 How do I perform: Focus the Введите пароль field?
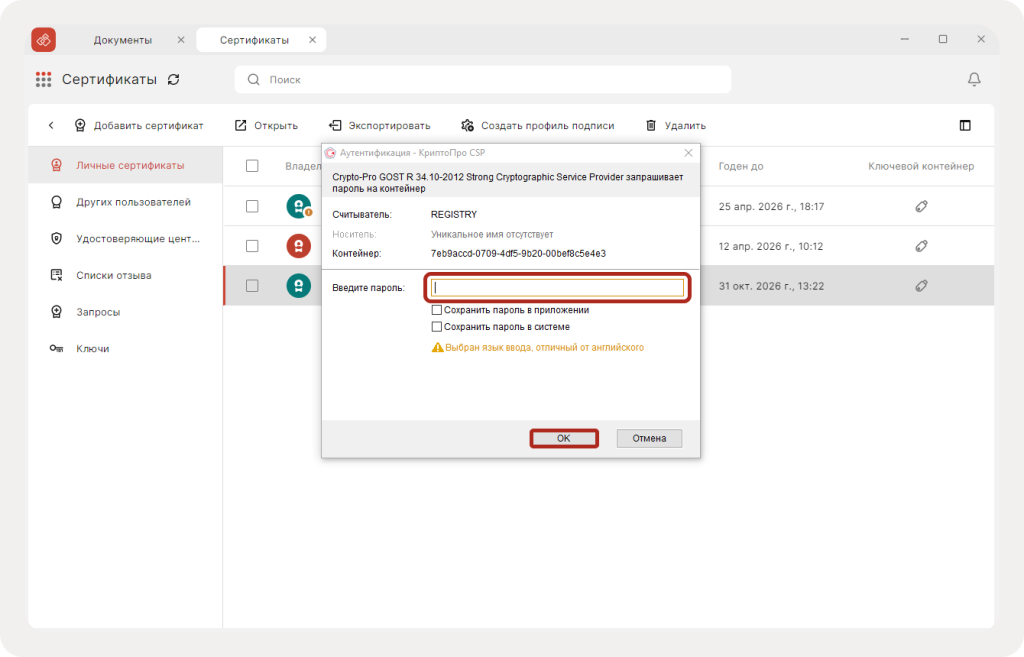[x=557, y=287]
